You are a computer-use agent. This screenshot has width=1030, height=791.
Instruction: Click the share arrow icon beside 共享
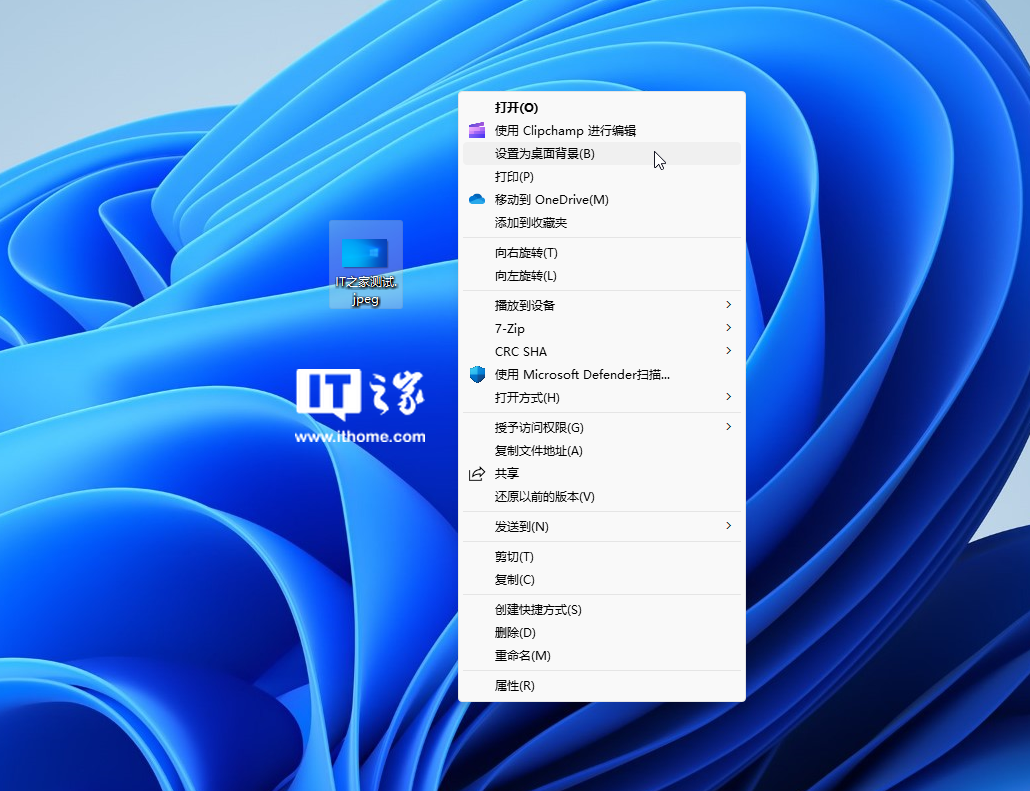(x=477, y=474)
